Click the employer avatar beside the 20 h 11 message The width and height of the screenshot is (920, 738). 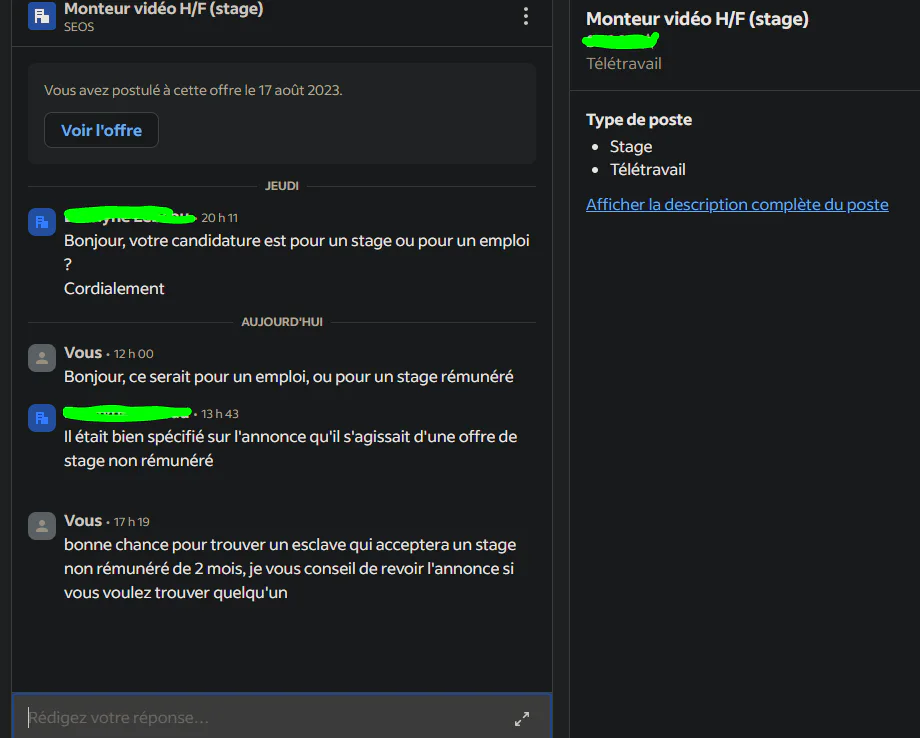[x=42, y=222]
